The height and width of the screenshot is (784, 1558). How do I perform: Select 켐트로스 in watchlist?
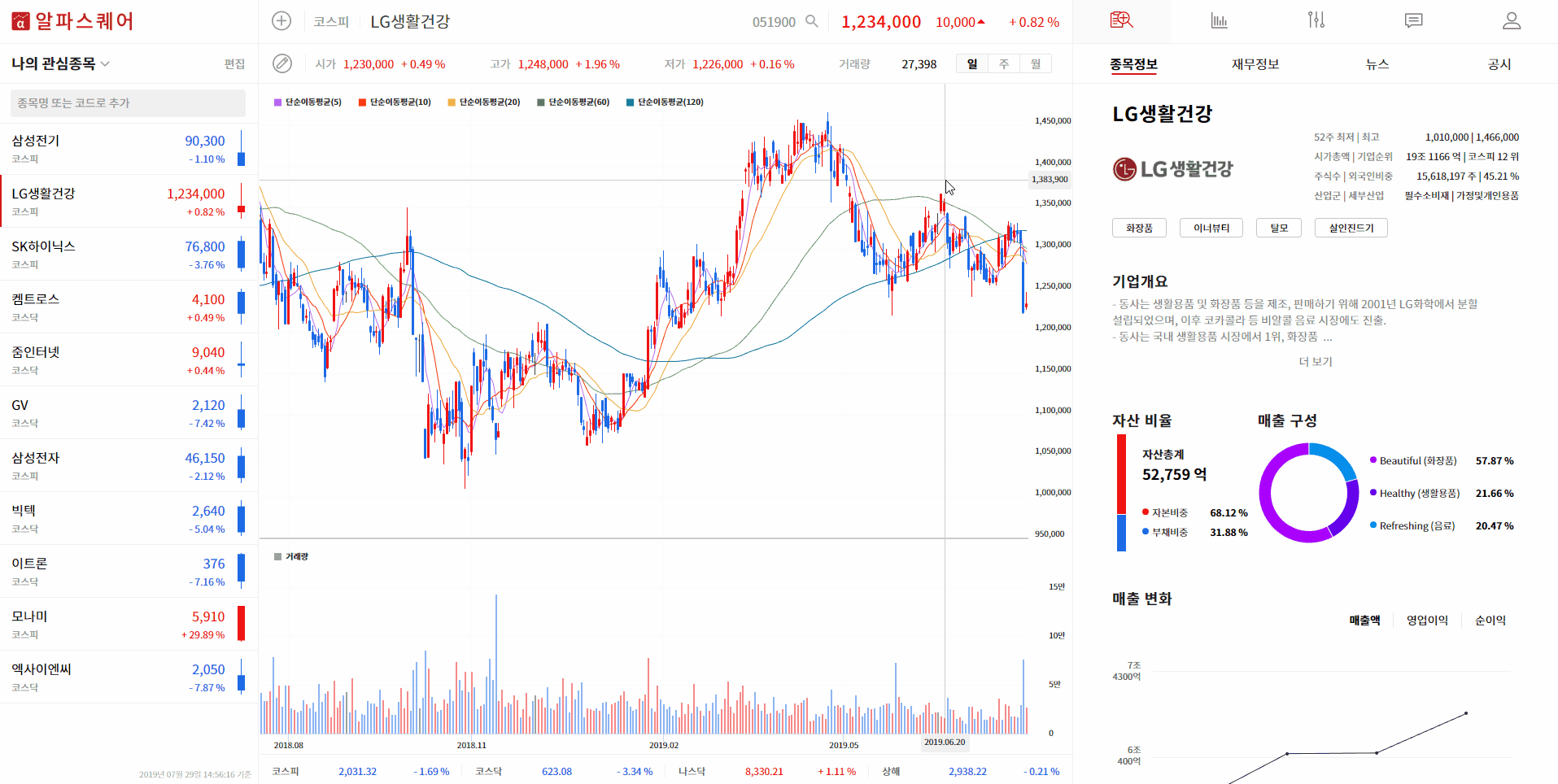[x=129, y=307]
